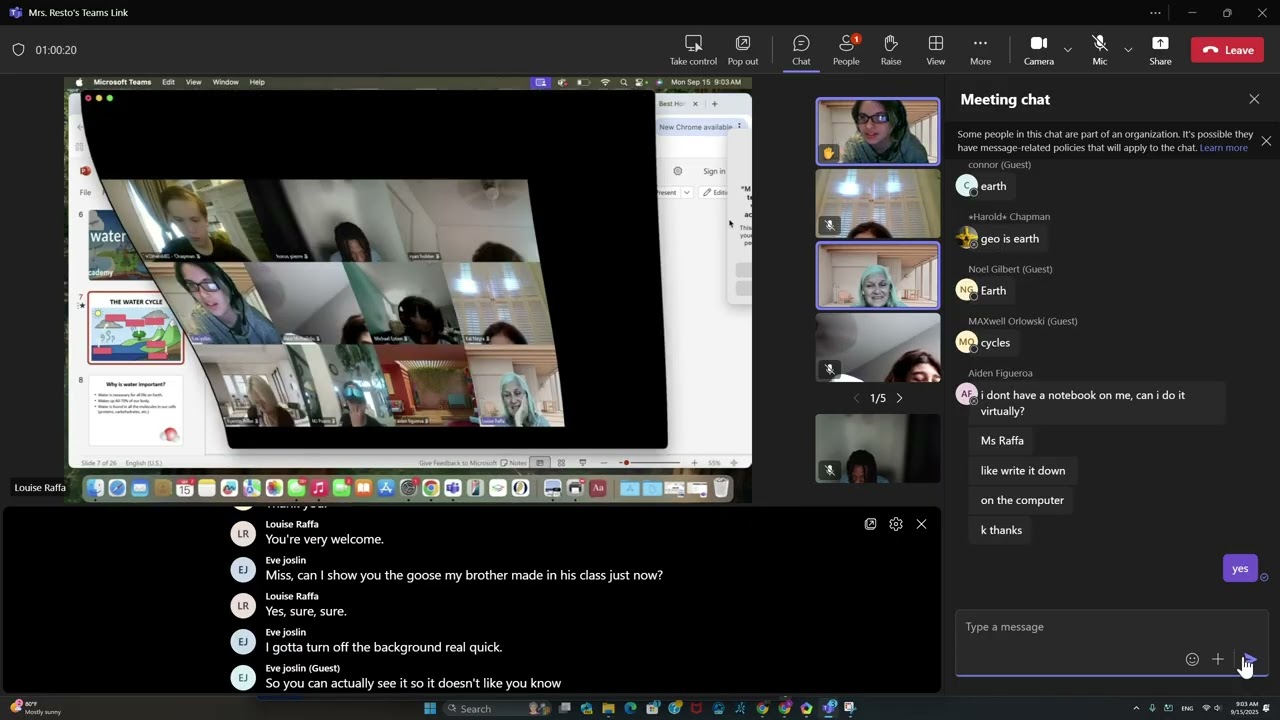Click connor's avatar in chat
The height and width of the screenshot is (720, 1280).
966,186
